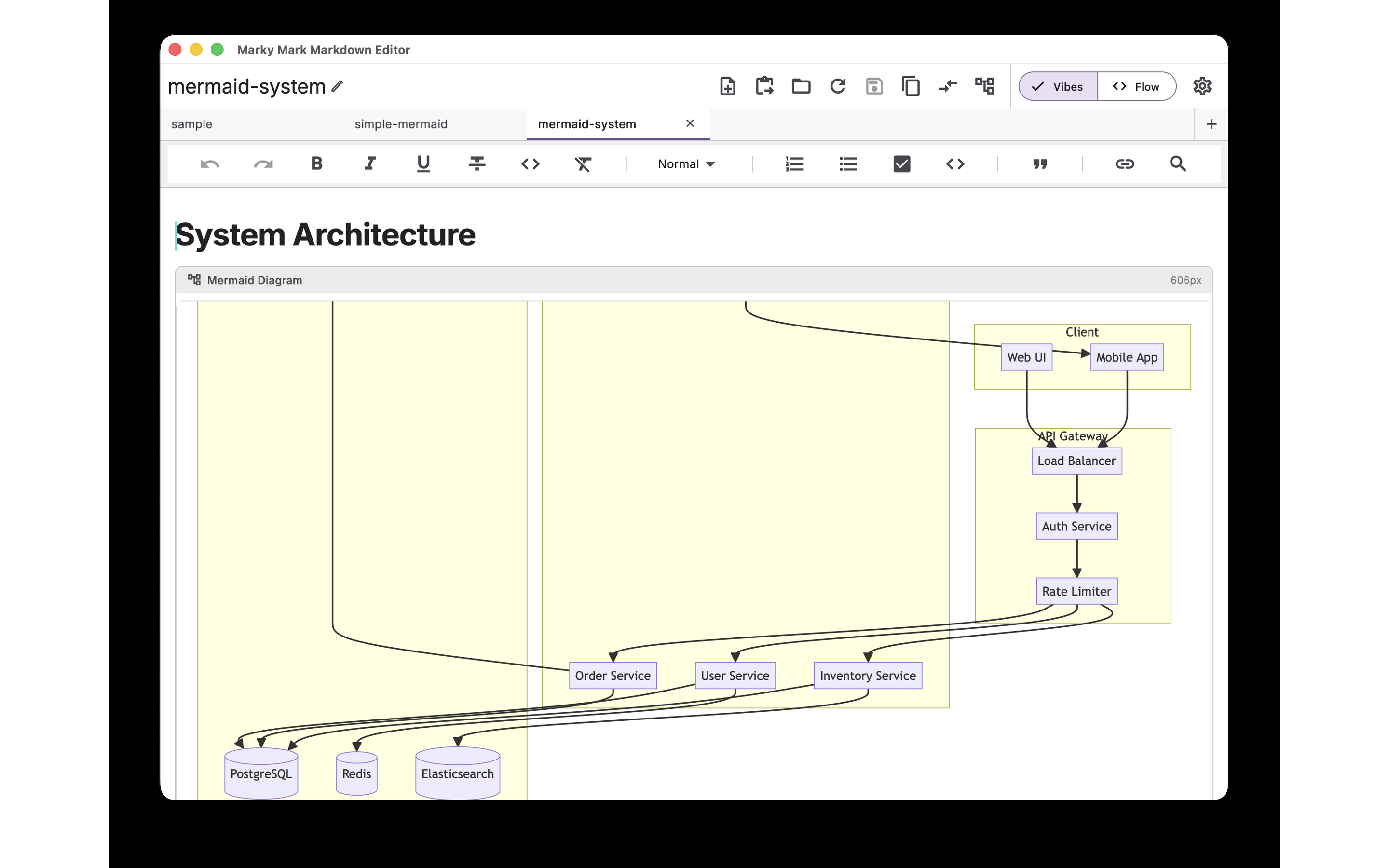The height and width of the screenshot is (868, 1389).
Task: Open search with the magnifier icon
Action: coord(1178,164)
